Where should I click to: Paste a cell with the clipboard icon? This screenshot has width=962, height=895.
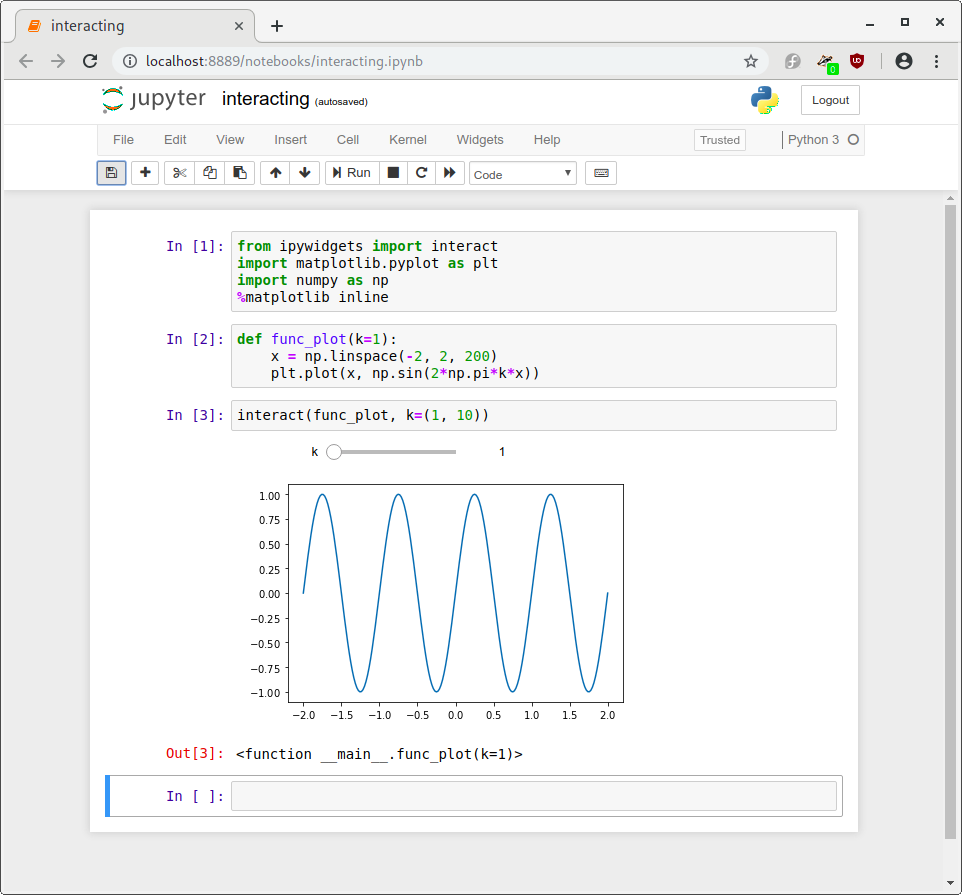pos(239,172)
